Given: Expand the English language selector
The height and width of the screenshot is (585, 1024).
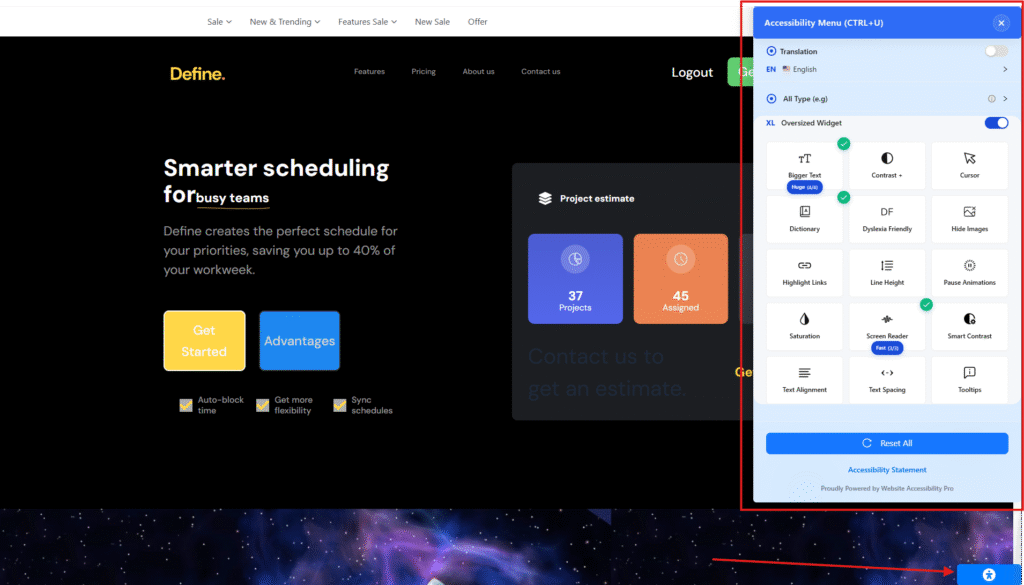Looking at the screenshot, I should click(x=1004, y=69).
